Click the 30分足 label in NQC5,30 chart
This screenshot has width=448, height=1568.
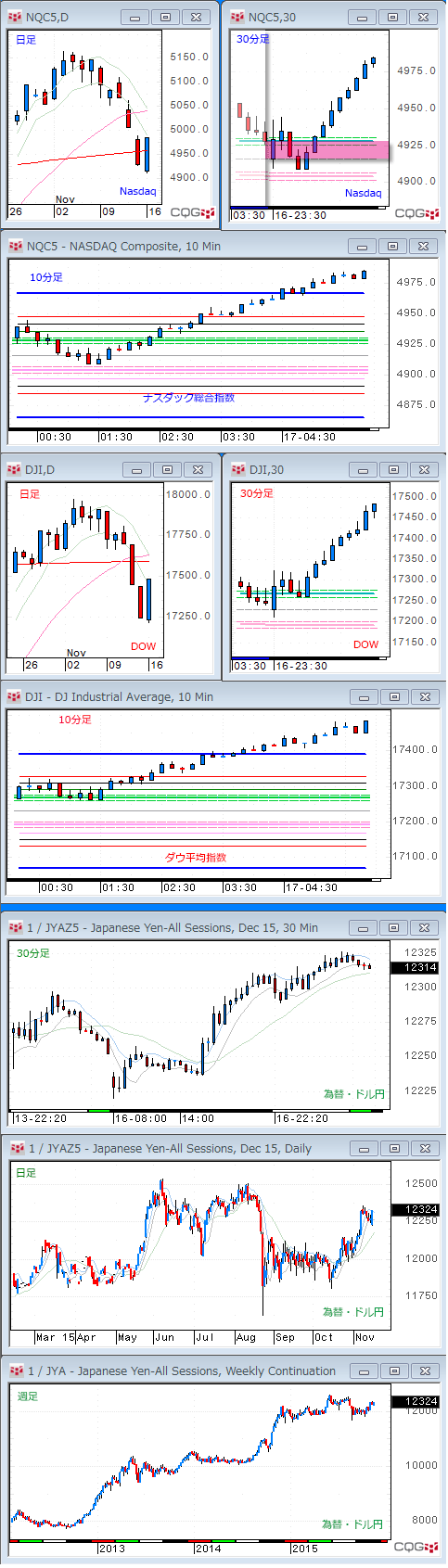[252, 39]
